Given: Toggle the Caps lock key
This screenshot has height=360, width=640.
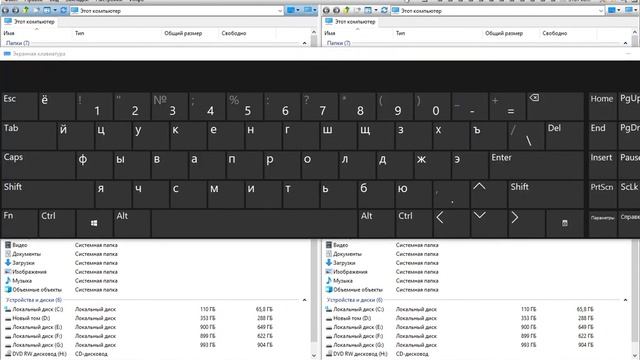Looking at the screenshot, I should pyautogui.click(x=38, y=164).
